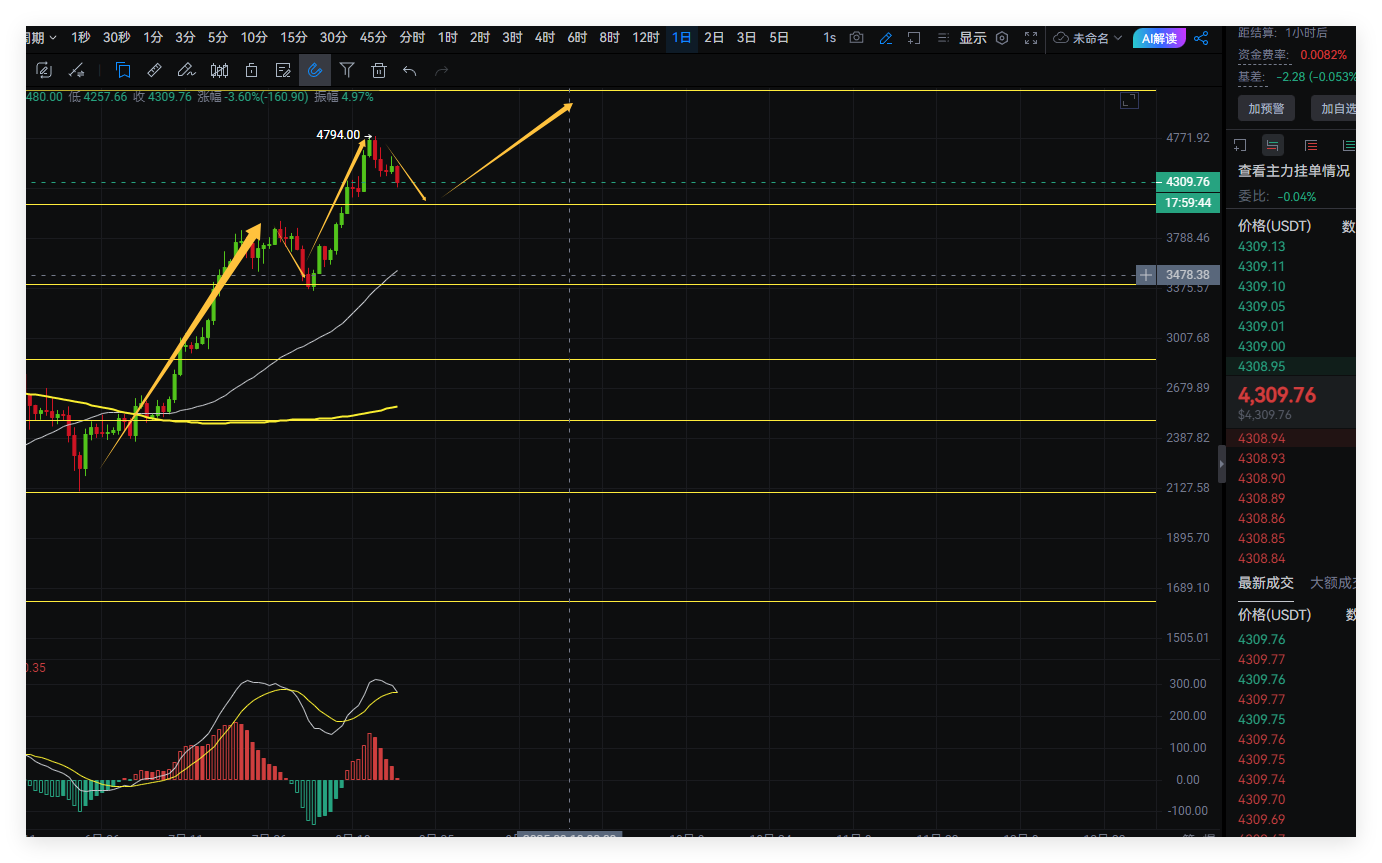Select the 1日 timeframe
The height and width of the screenshot is (863, 1382).
tap(682, 38)
